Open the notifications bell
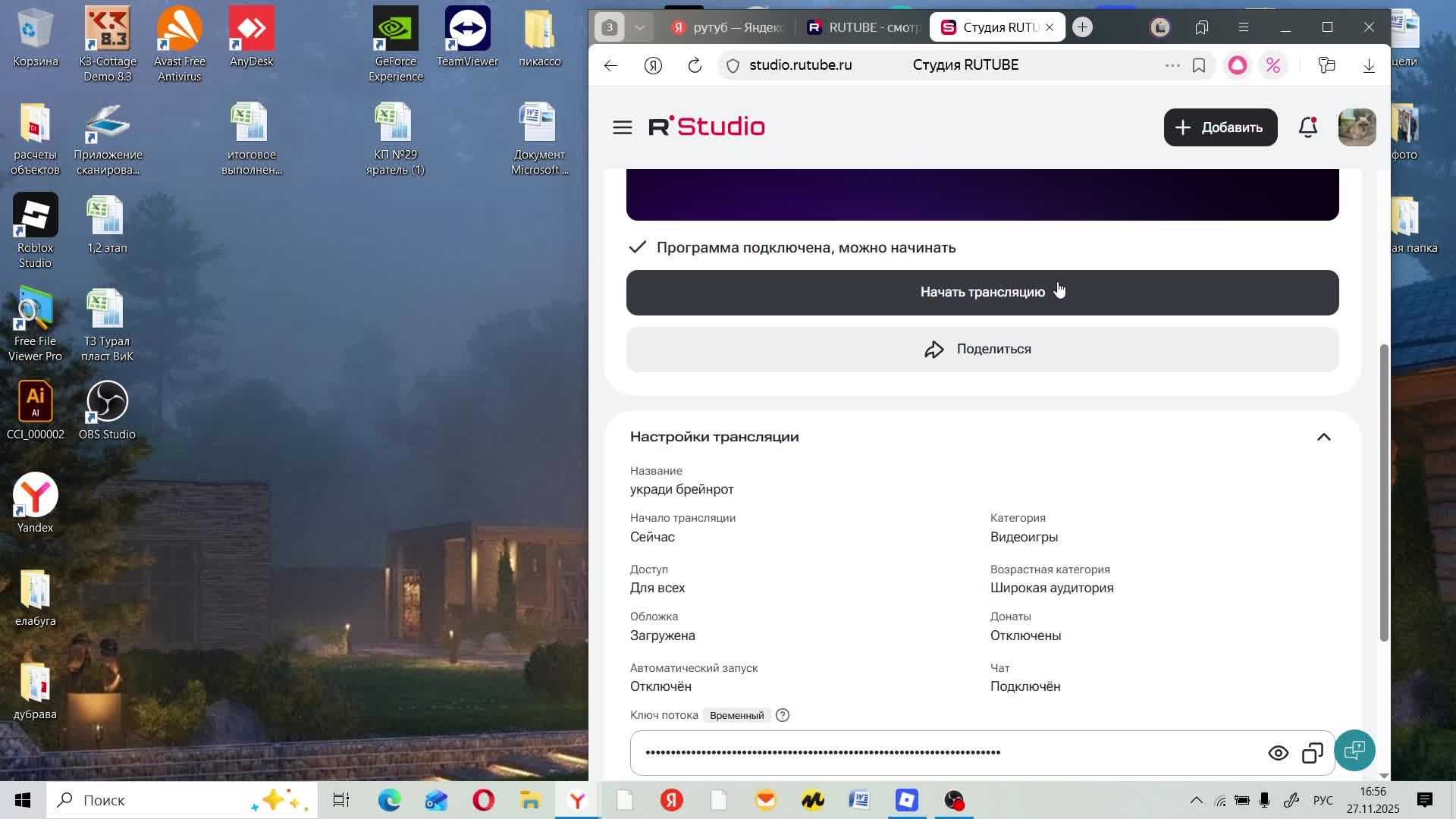Screen dimensions: 1456x819 coord(1308,127)
